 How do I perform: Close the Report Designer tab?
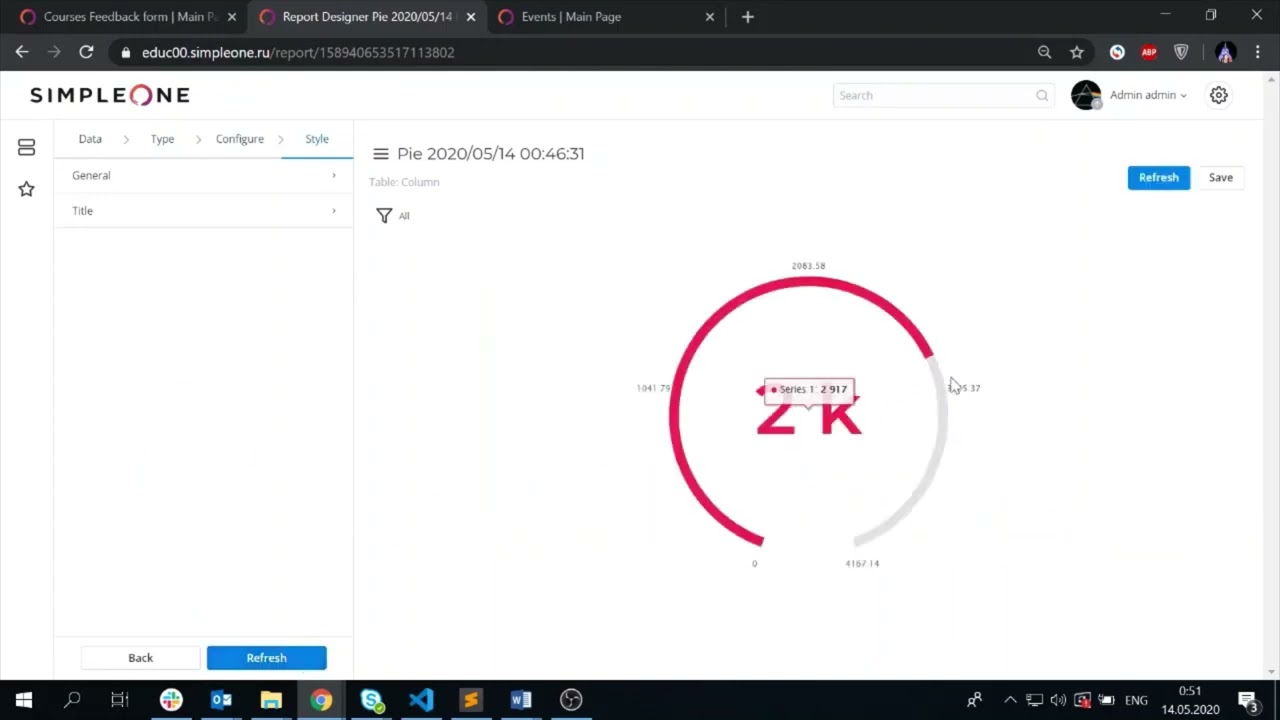[471, 17]
